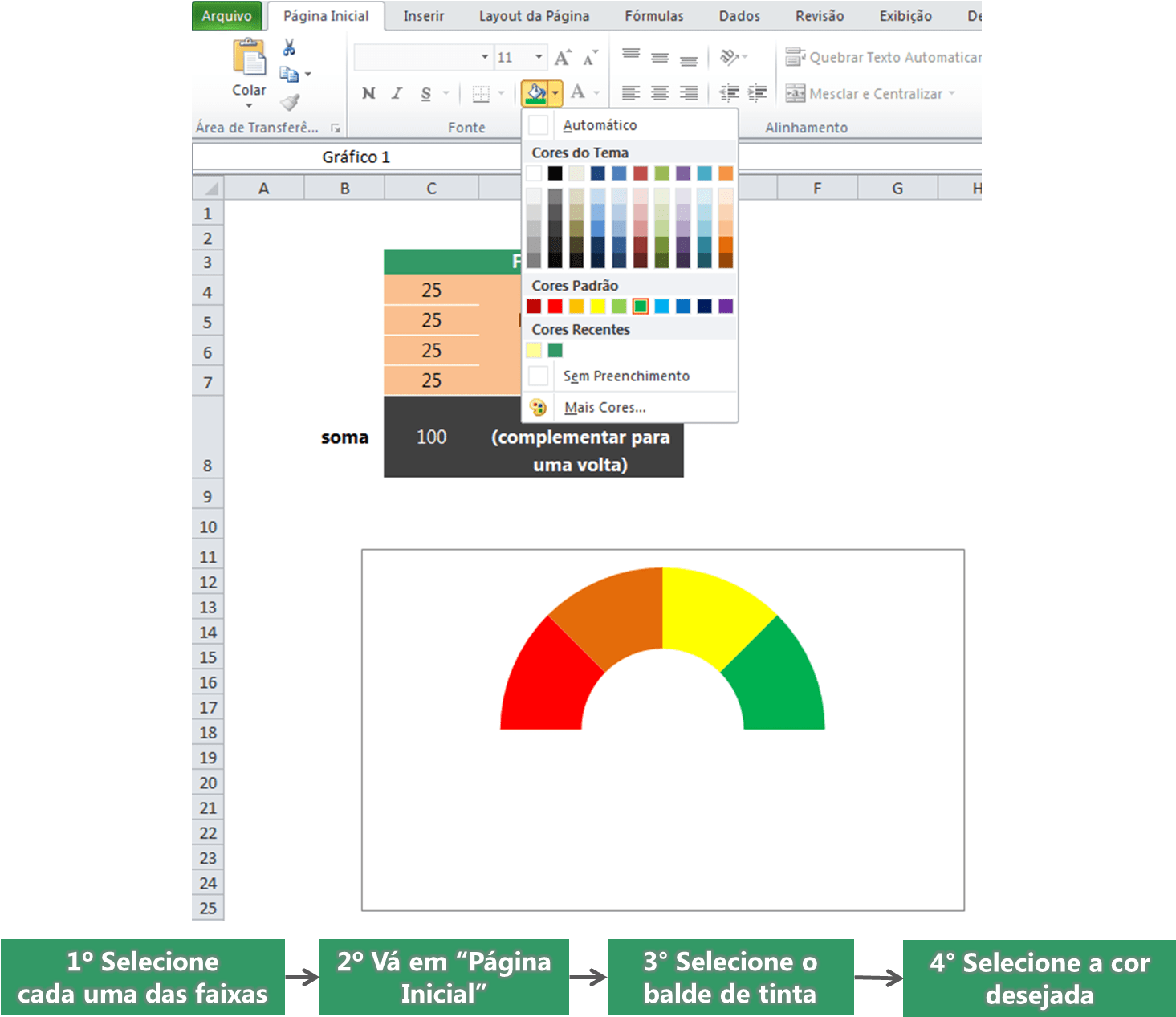Open the Mesclar e Centralizar dropdown arrow
The height and width of the screenshot is (1017, 1176).
pos(952,93)
